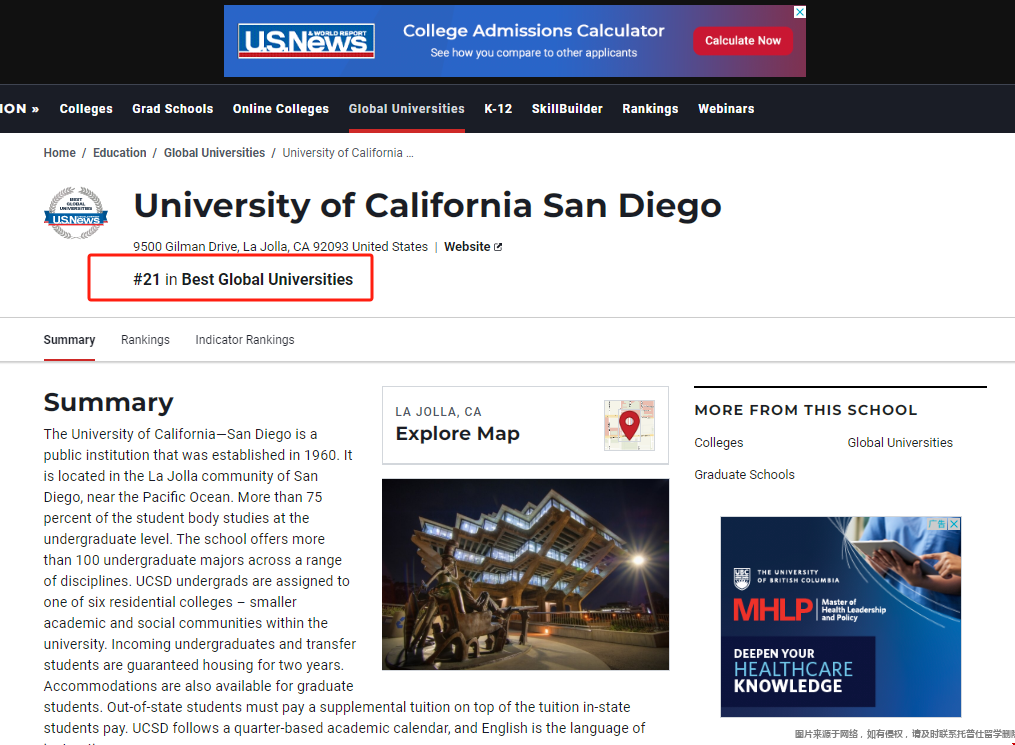Click the ad info label on UBC ad
The width and height of the screenshot is (1015, 745).
(x=937, y=524)
